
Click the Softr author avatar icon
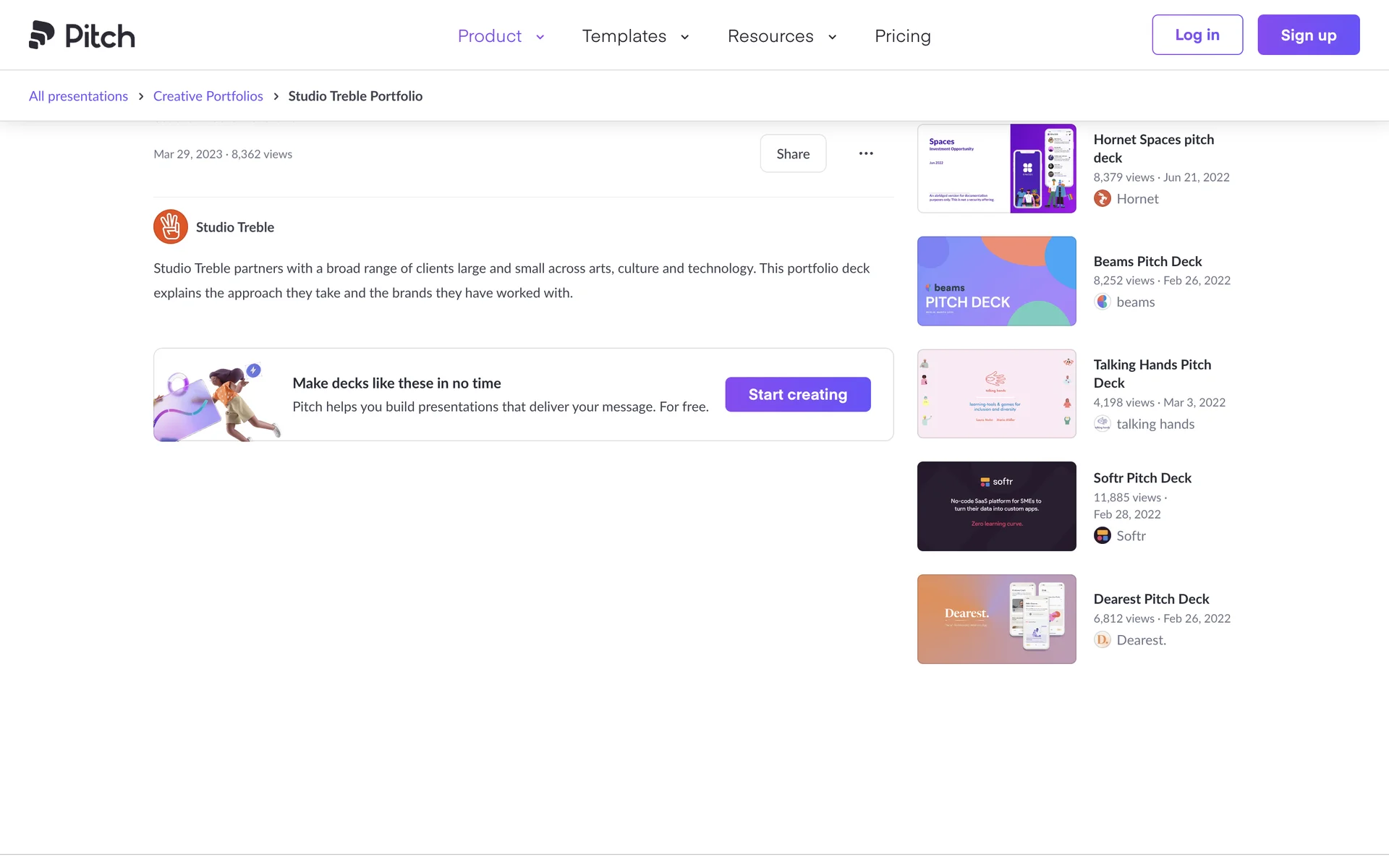[x=1102, y=535]
